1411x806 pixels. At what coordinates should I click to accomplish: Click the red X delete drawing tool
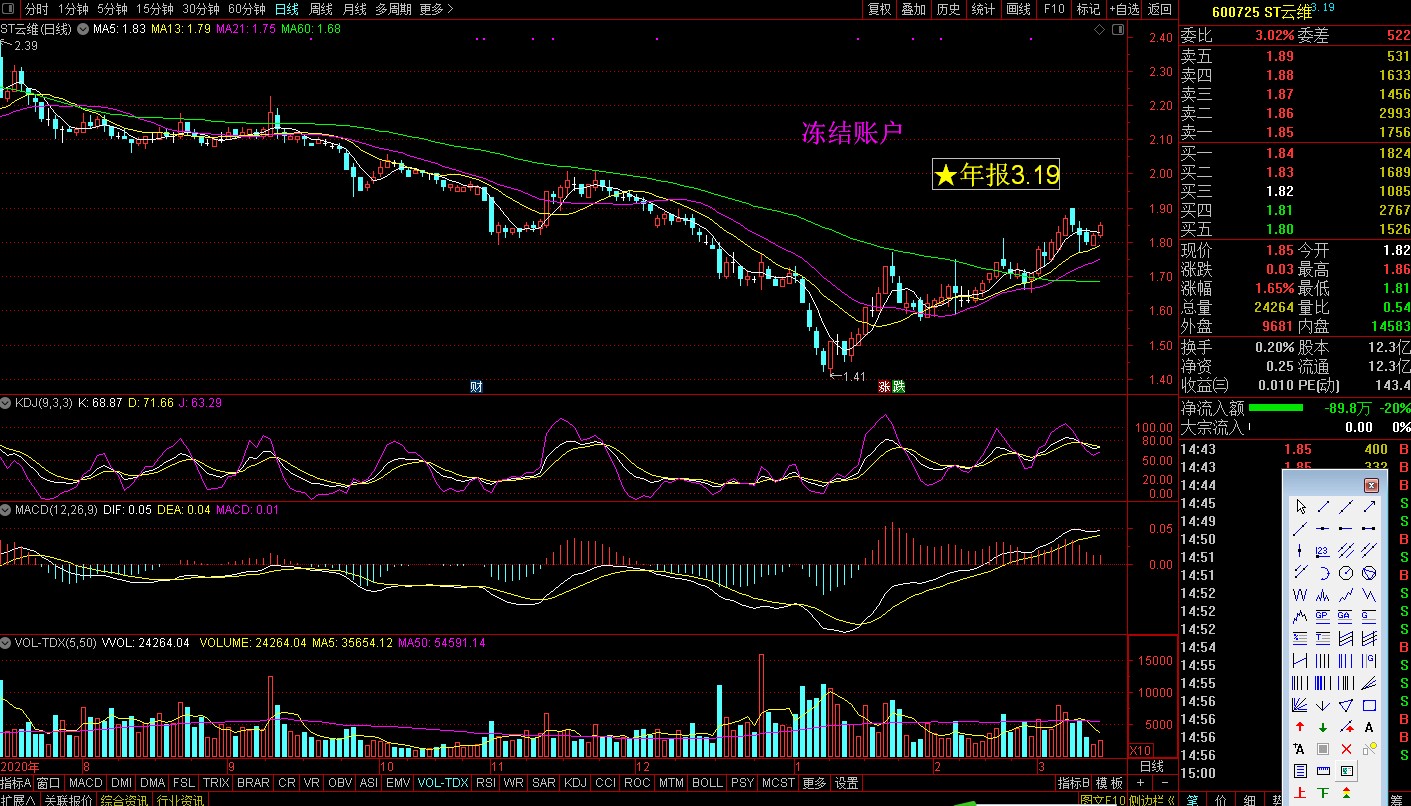pos(1346,749)
